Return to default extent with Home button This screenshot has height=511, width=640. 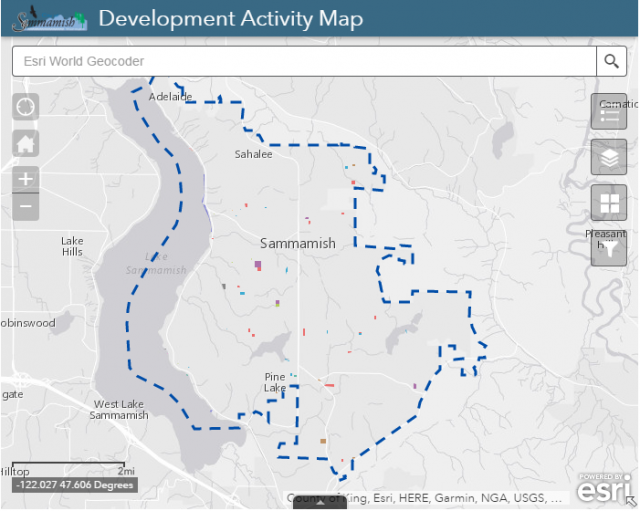point(25,143)
